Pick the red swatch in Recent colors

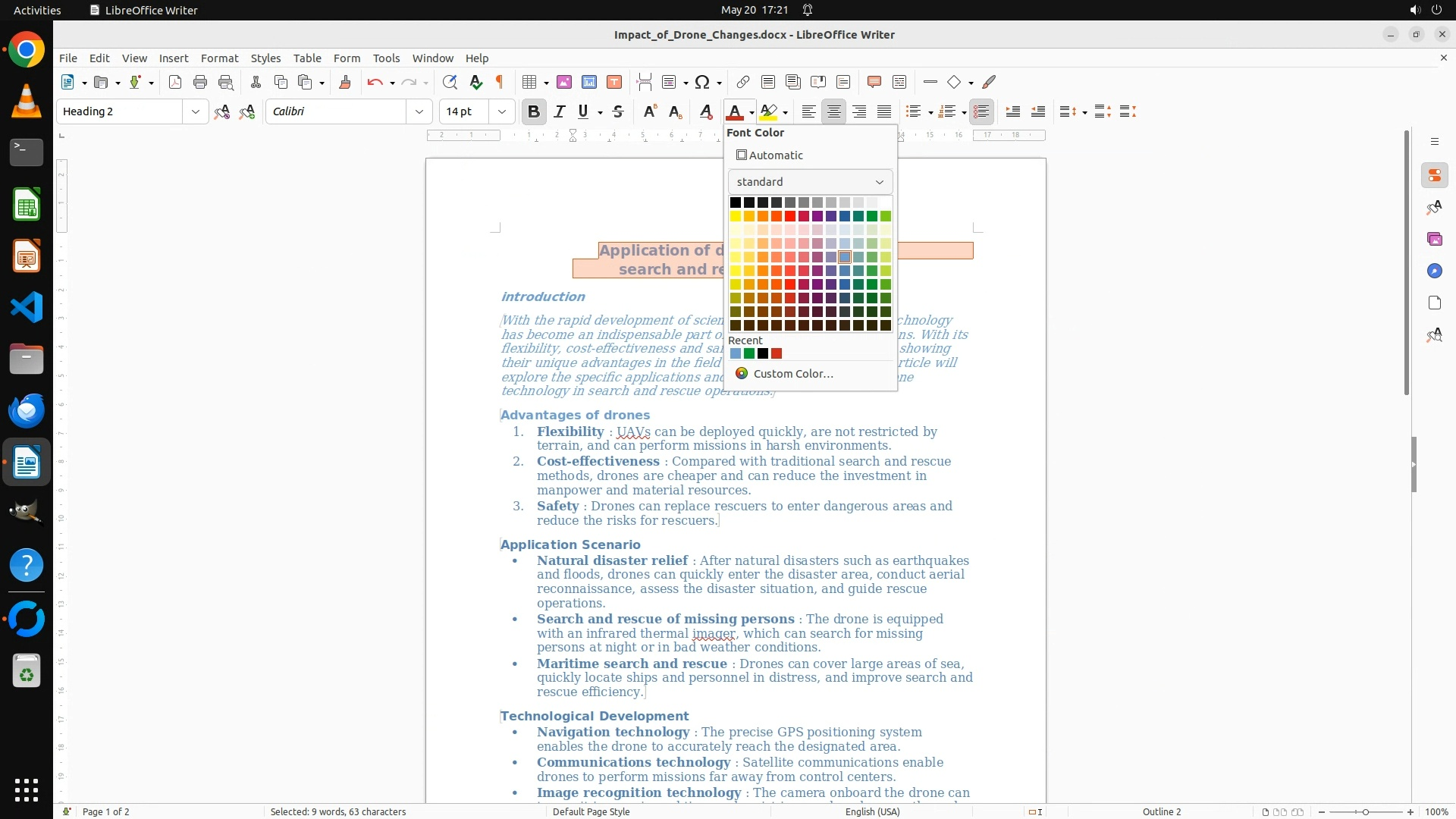click(777, 353)
